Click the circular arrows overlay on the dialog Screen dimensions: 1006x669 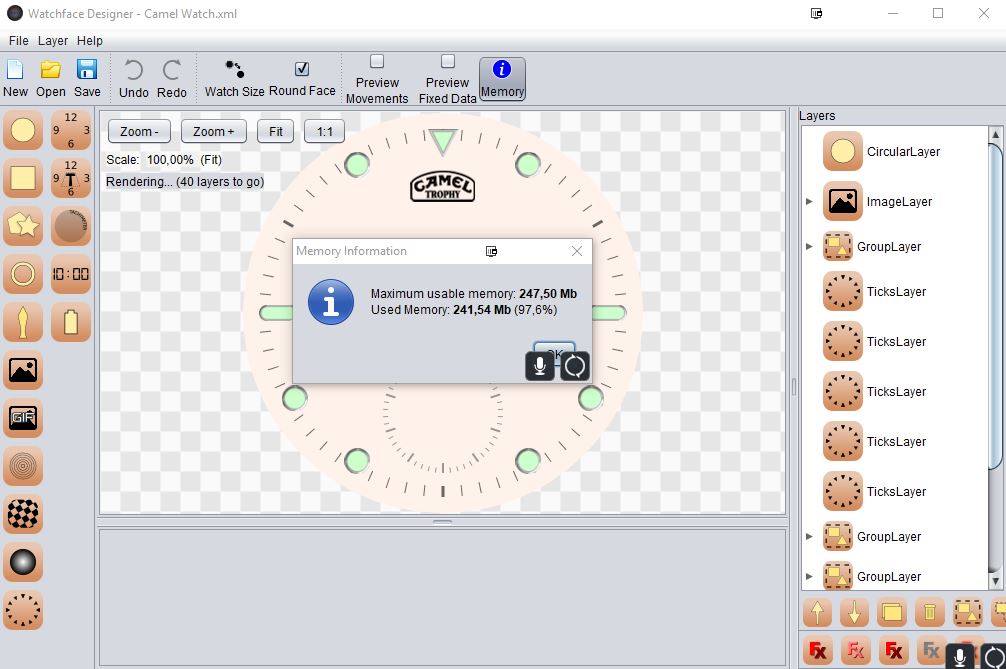(575, 366)
